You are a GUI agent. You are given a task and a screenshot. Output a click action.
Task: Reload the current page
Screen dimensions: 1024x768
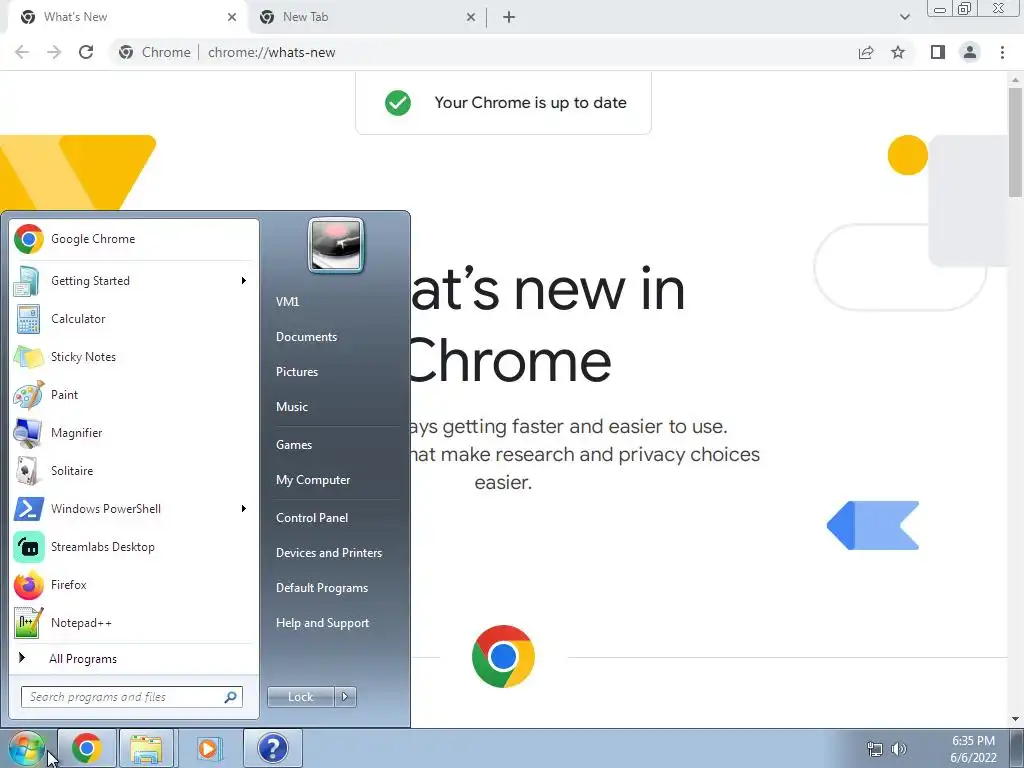click(86, 52)
